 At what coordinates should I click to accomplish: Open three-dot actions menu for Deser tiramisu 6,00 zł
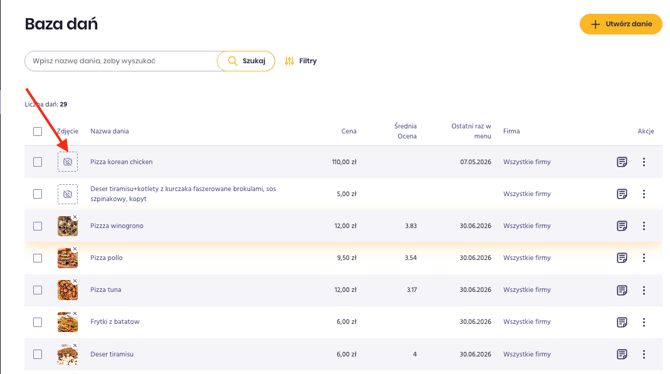point(644,354)
